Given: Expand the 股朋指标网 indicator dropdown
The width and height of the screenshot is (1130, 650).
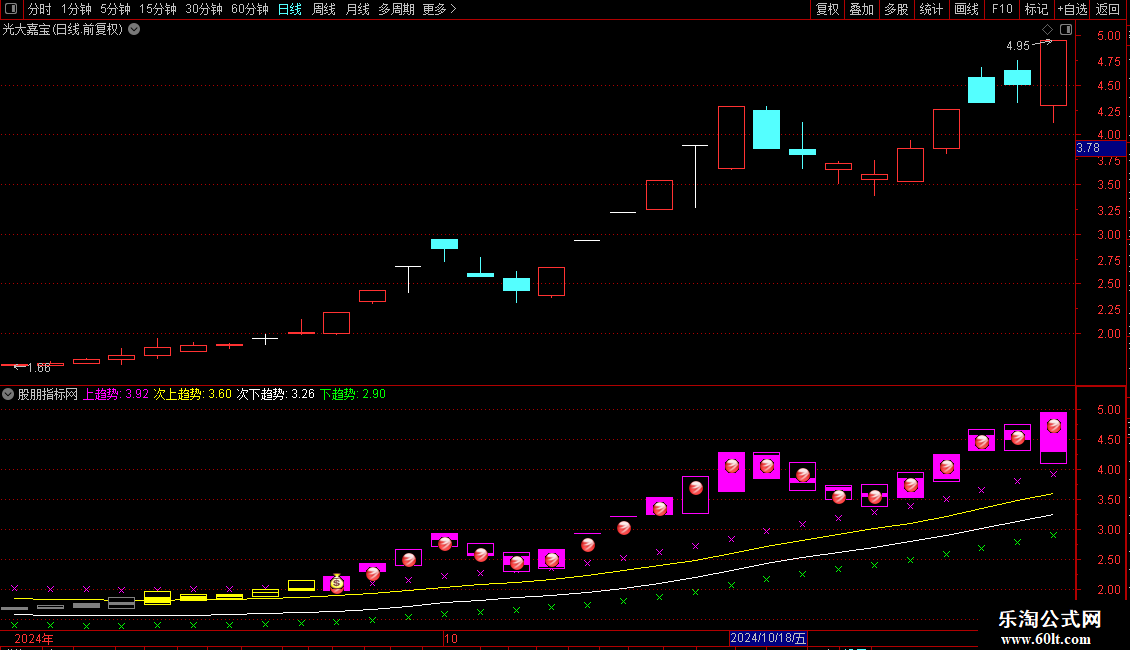Looking at the screenshot, I should coord(8,394).
